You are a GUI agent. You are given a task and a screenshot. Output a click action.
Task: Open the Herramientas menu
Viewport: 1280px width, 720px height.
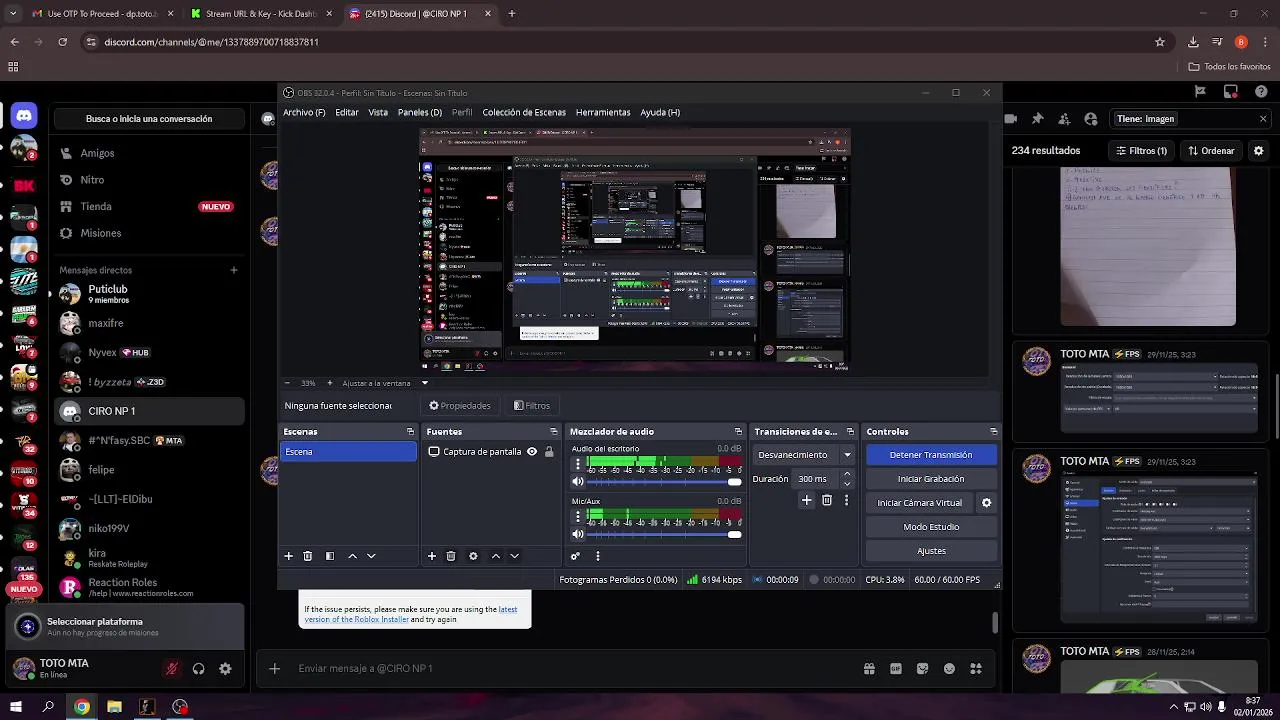click(x=603, y=113)
